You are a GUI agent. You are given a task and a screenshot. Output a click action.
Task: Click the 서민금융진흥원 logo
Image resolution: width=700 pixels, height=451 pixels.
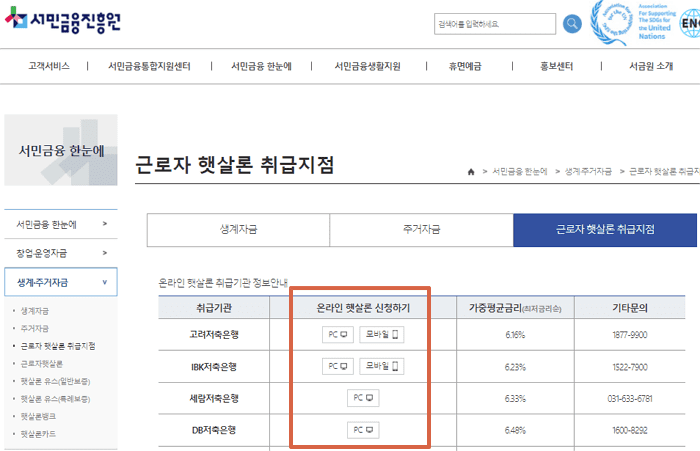(x=63, y=20)
